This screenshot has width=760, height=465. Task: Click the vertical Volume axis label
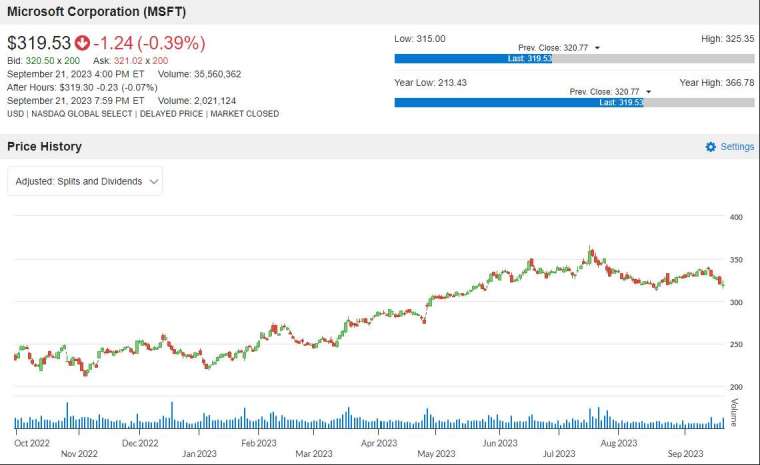tap(734, 413)
